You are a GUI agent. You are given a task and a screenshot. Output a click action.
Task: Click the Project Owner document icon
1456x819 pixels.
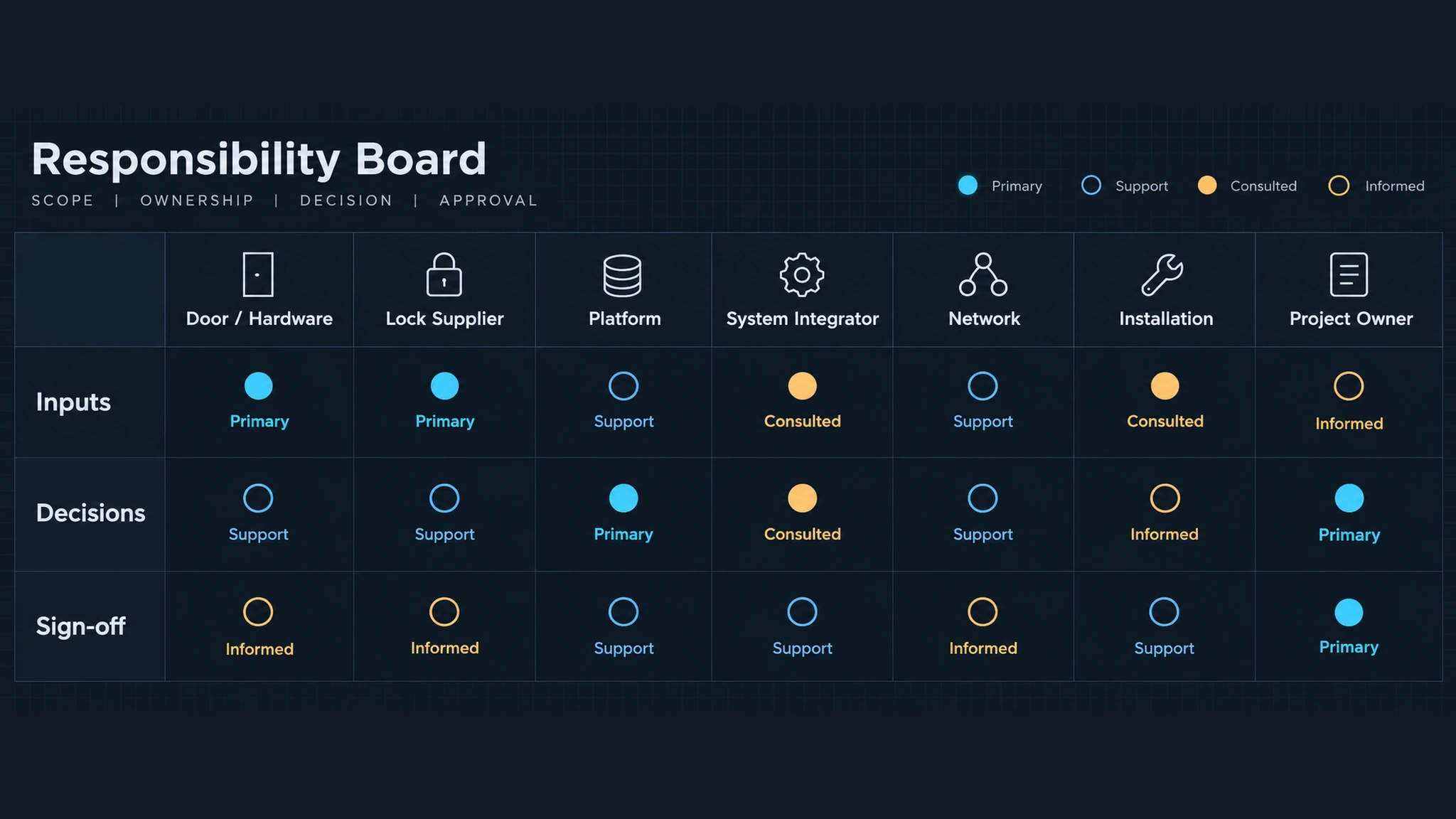(1349, 274)
